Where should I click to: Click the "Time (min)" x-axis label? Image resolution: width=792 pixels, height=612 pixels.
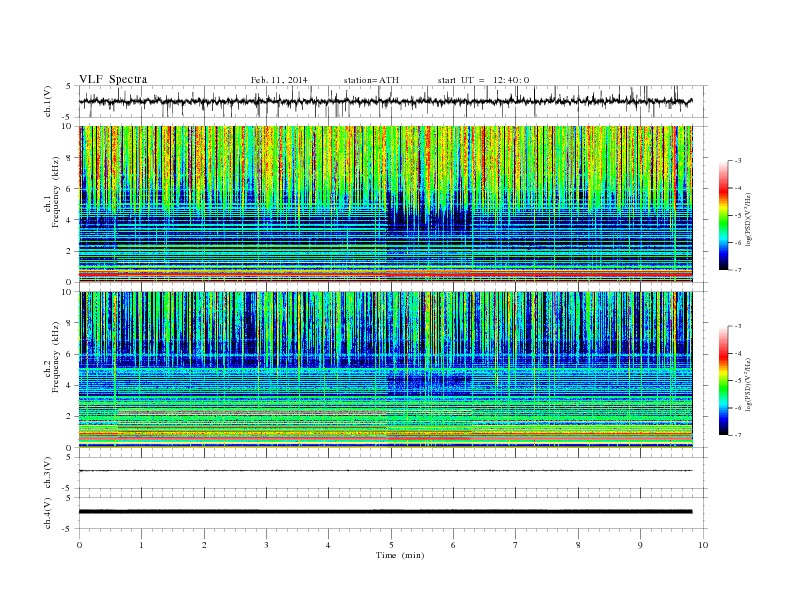400,555
